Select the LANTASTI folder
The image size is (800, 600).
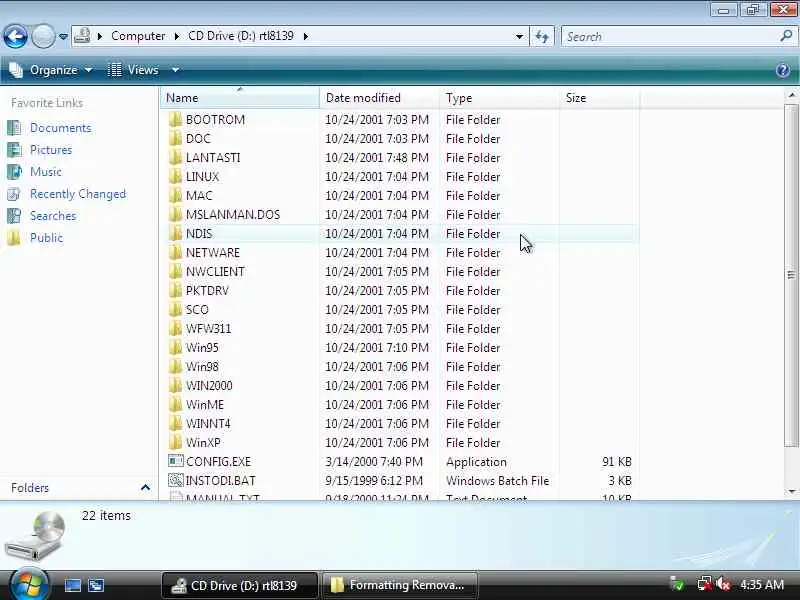point(213,158)
